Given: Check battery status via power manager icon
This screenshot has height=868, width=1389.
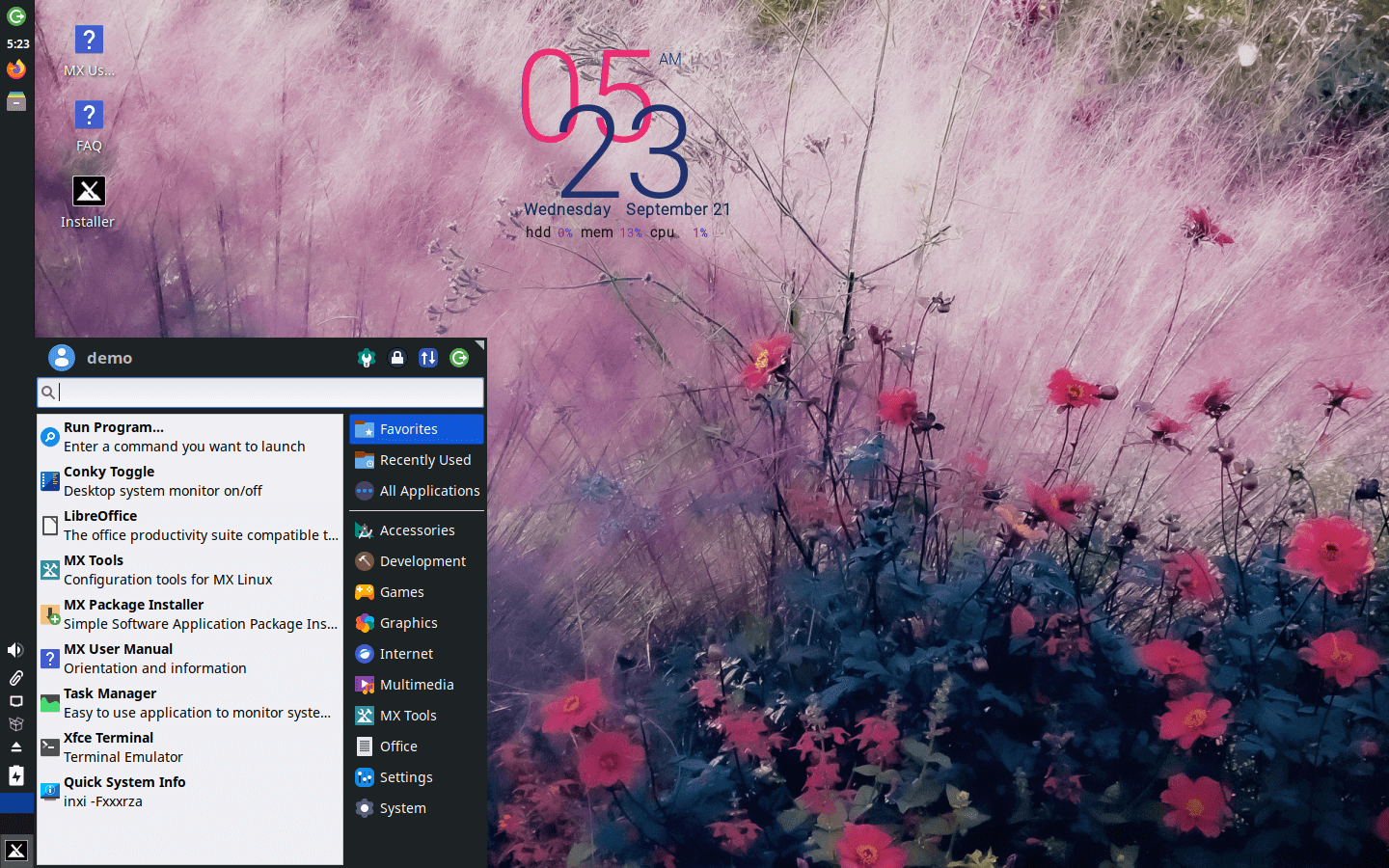Looking at the screenshot, I should [15, 775].
